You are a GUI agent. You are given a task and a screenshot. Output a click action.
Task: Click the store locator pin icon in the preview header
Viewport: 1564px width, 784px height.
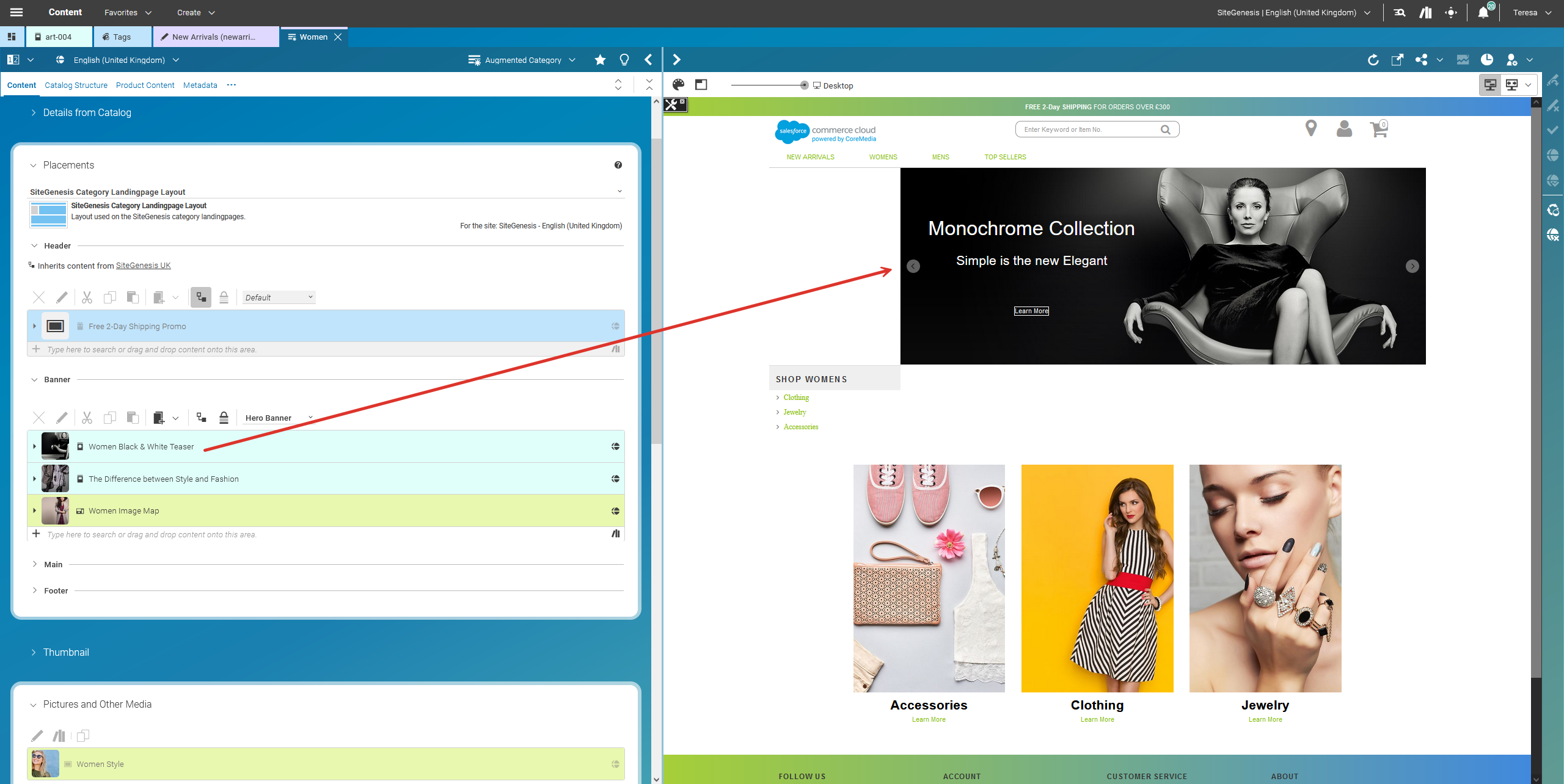(x=1311, y=129)
